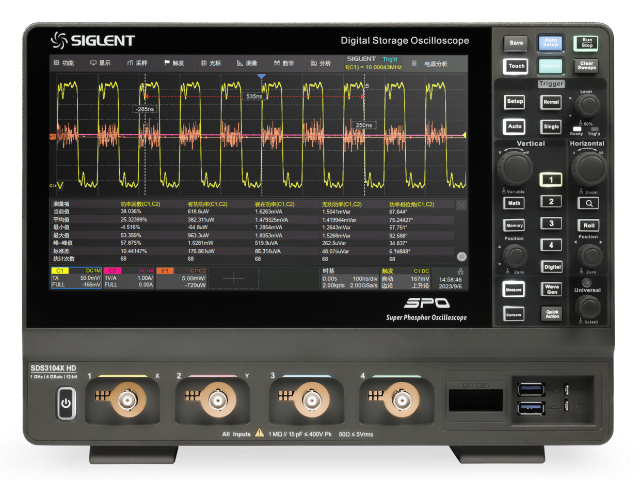This screenshot has height=480, width=640.
Task: Select the blue trigger position marker above waveform
Action: [x=262, y=76]
